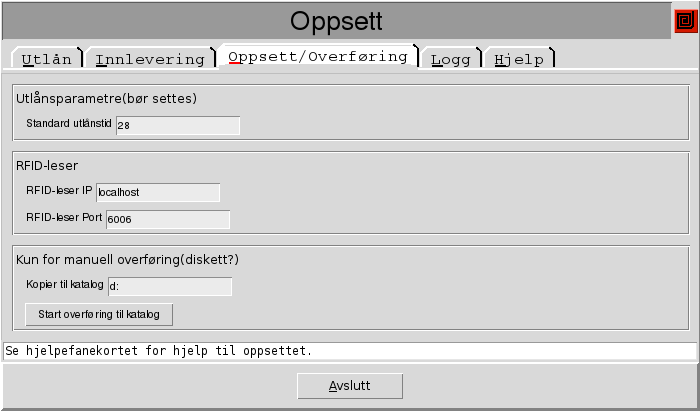This screenshot has width=700, height=411.
Task: Click the RFID-leser Port field
Action: coord(167,219)
